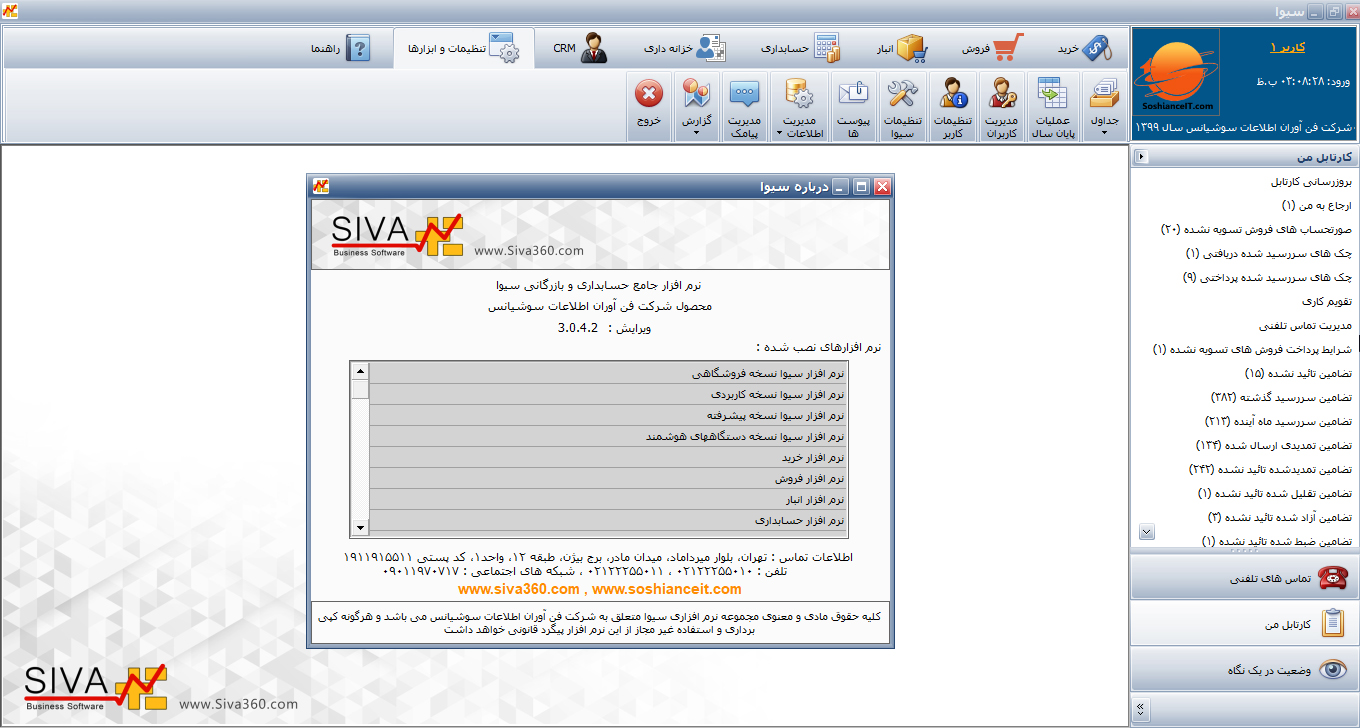1360x728 pixels.
Task: Click the sidebar list scroll-down arrow
Action: click(1146, 532)
